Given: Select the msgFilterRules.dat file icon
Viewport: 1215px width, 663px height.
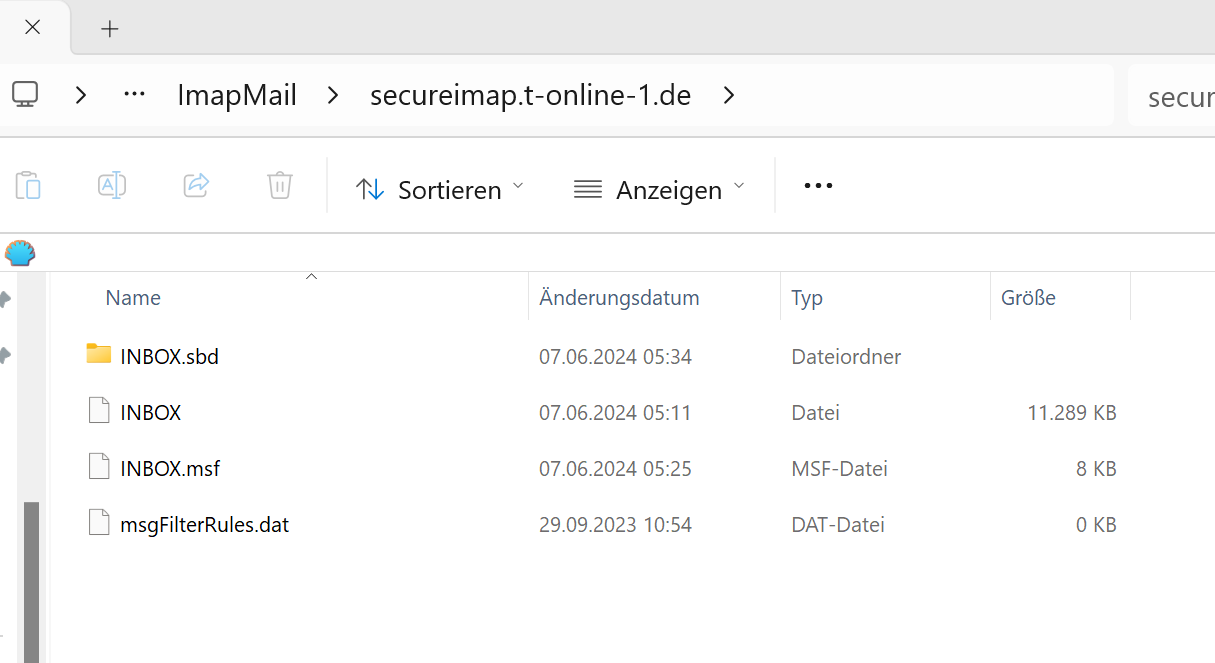Looking at the screenshot, I should coord(99,523).
